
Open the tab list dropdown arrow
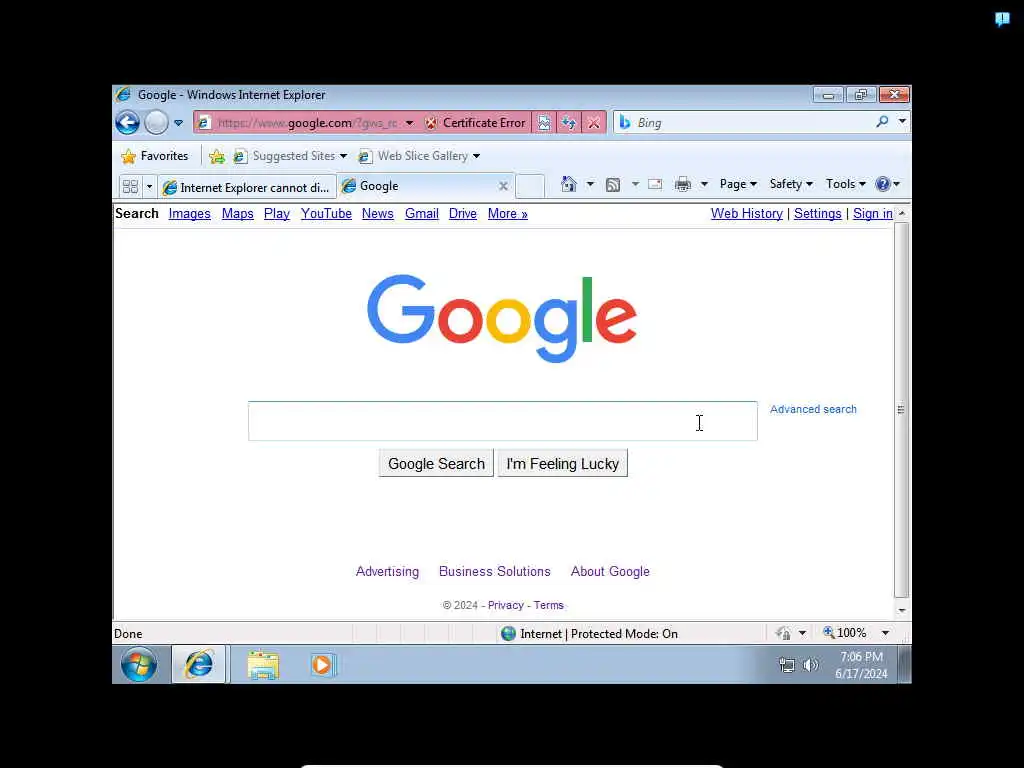coord(149,187)
